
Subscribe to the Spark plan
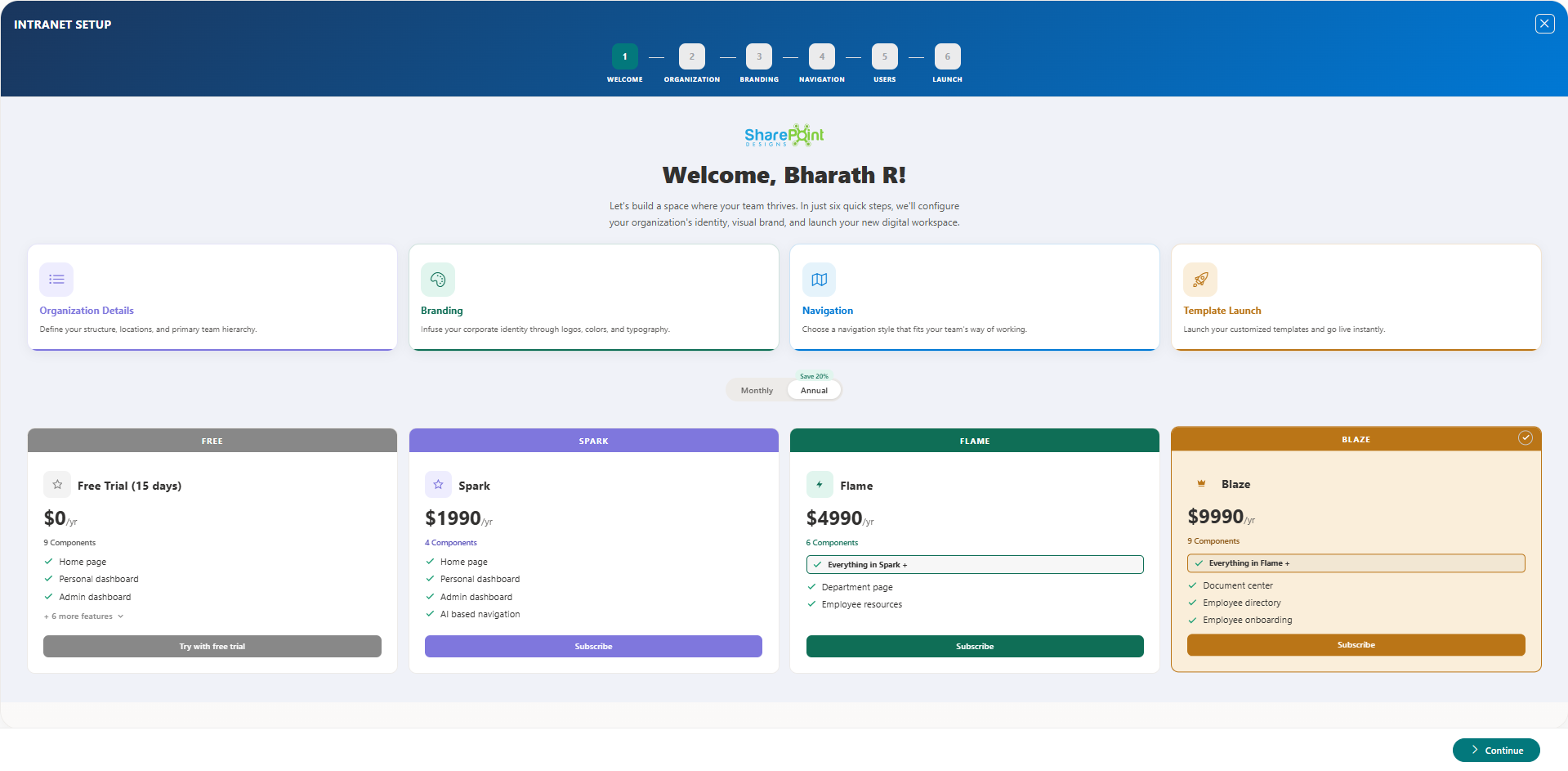tap(593, 647)
